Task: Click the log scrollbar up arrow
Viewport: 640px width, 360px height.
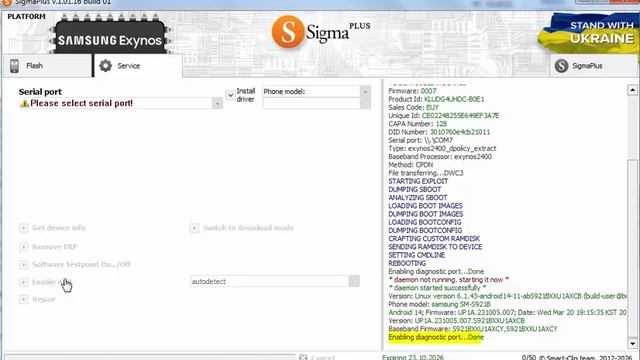Action: click(632, 90)
